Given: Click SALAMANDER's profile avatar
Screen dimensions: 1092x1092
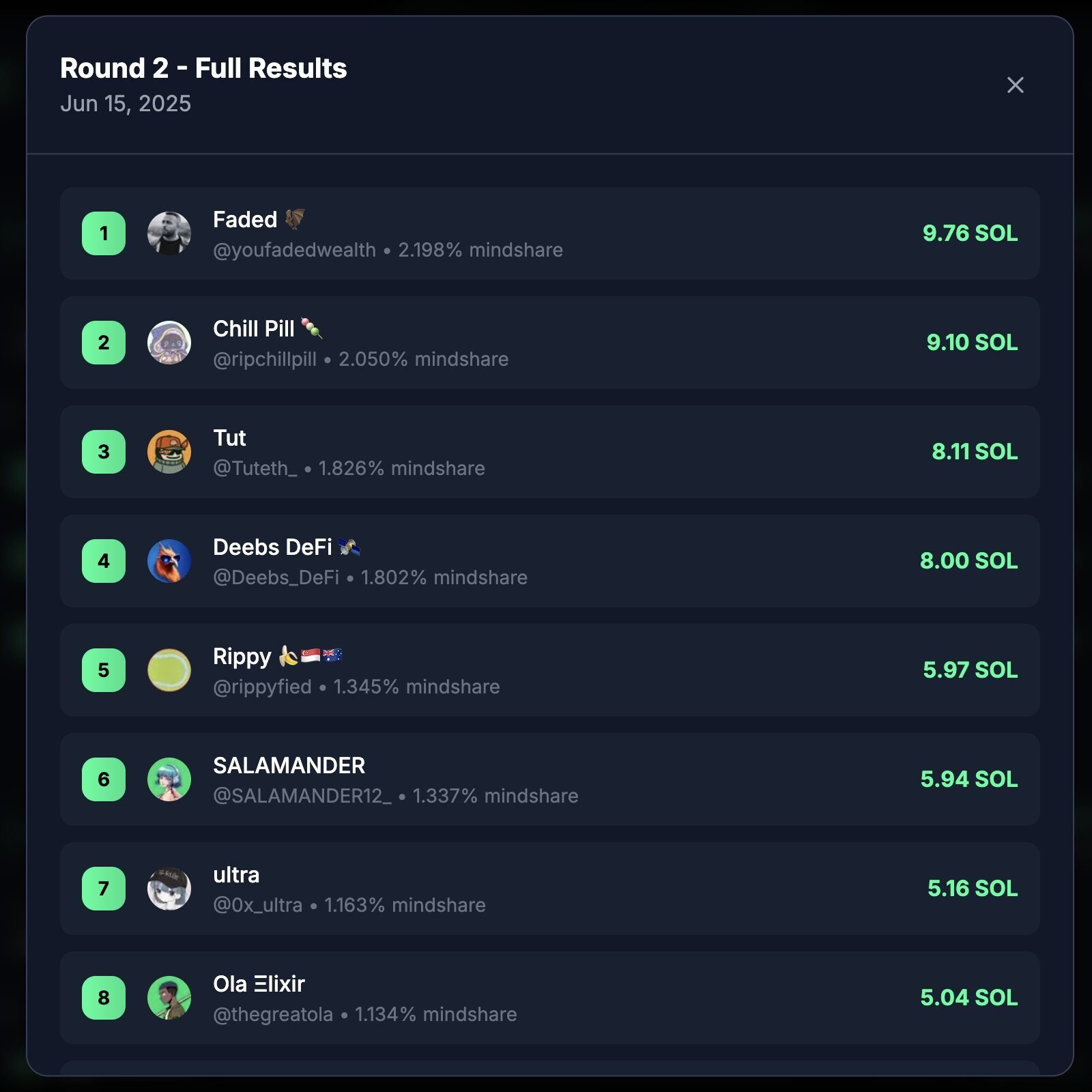Looking at the screenshot, I should [x=170, y=779].
